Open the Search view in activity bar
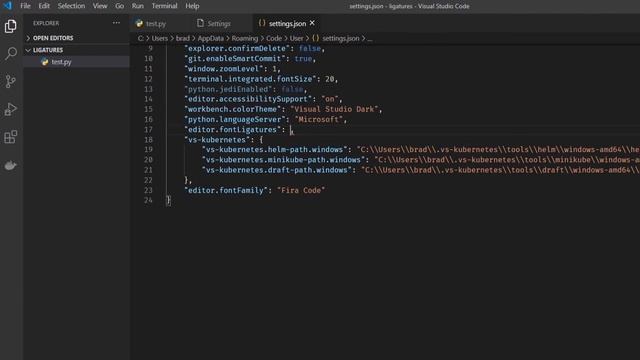Image resolution: width=640 pixels, height=360 pixels. [x=11, y=53]
